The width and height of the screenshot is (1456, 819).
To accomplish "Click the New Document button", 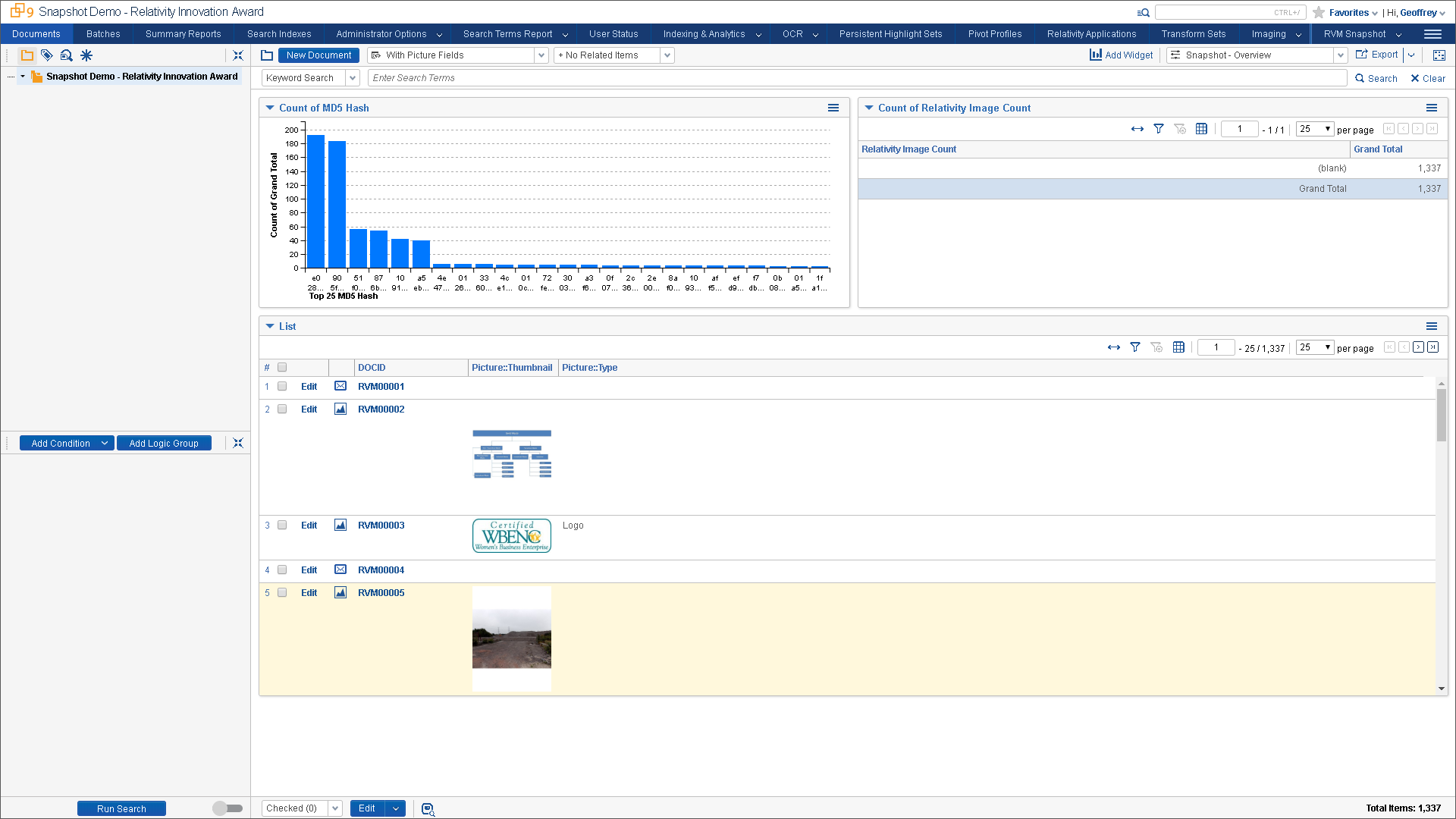I will (x=318, y=55).
